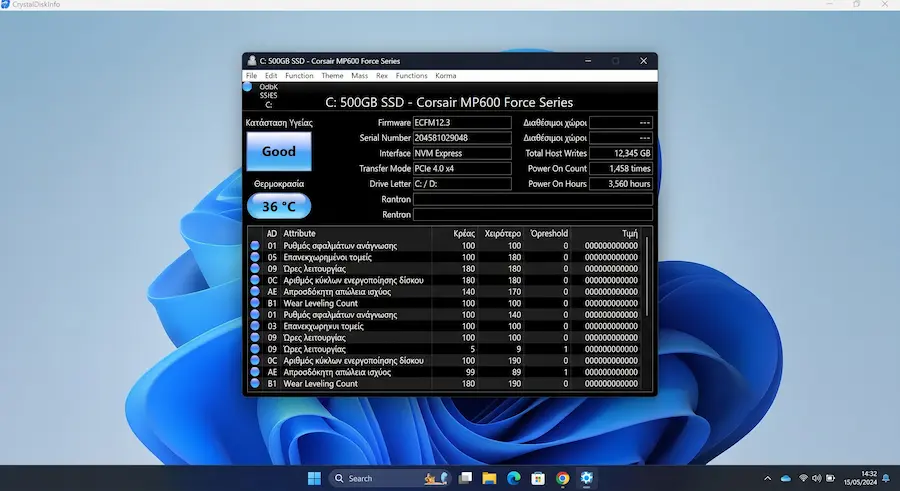Click status circle of B1 row with values 180 and 190
The image size is (900, 491).
pos(255,384)
